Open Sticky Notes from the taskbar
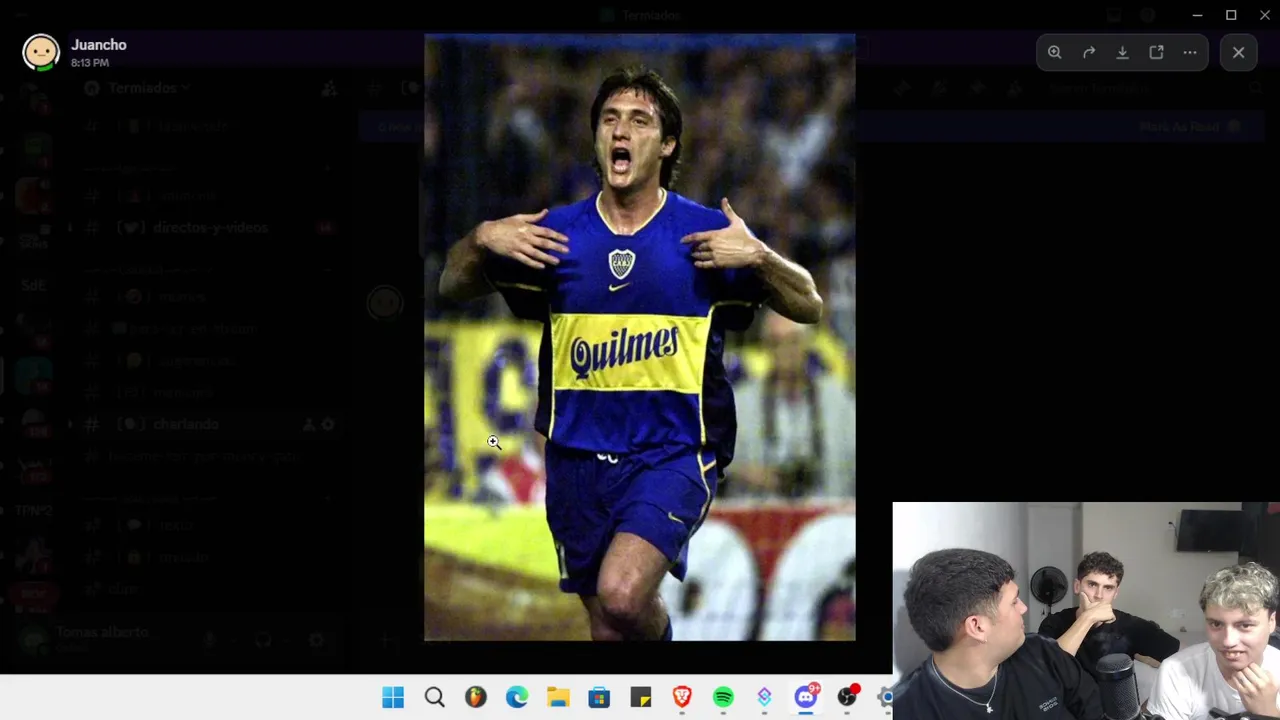The height and width of the screenshot is (720, 1280). 641,697
